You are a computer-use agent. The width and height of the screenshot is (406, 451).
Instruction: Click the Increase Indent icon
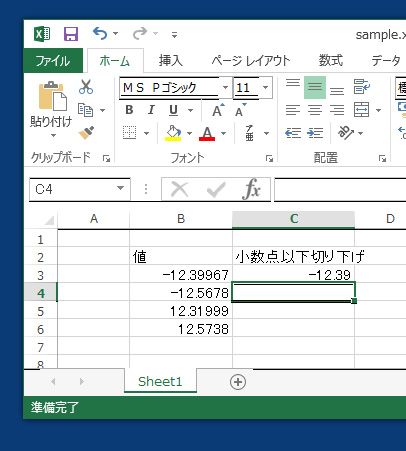click(315, 133)
